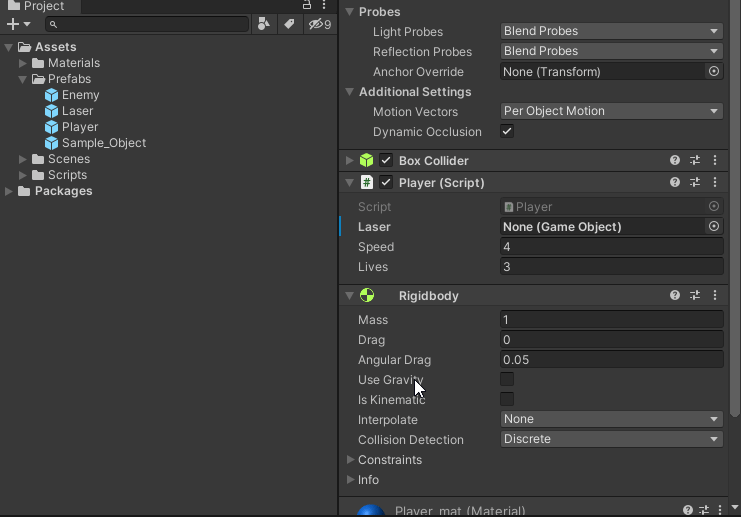Click the Player prefab cube icon
Screen dimensions: 741x517
click(x=52, y=127)
